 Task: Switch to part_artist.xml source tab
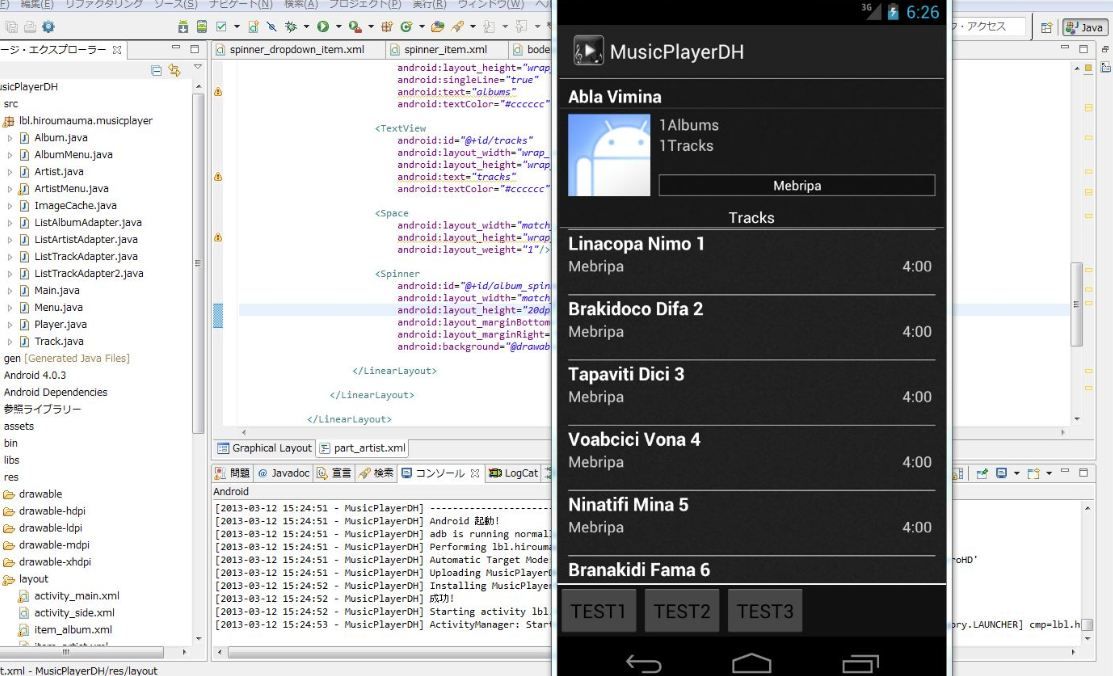(x=363, y=448)
